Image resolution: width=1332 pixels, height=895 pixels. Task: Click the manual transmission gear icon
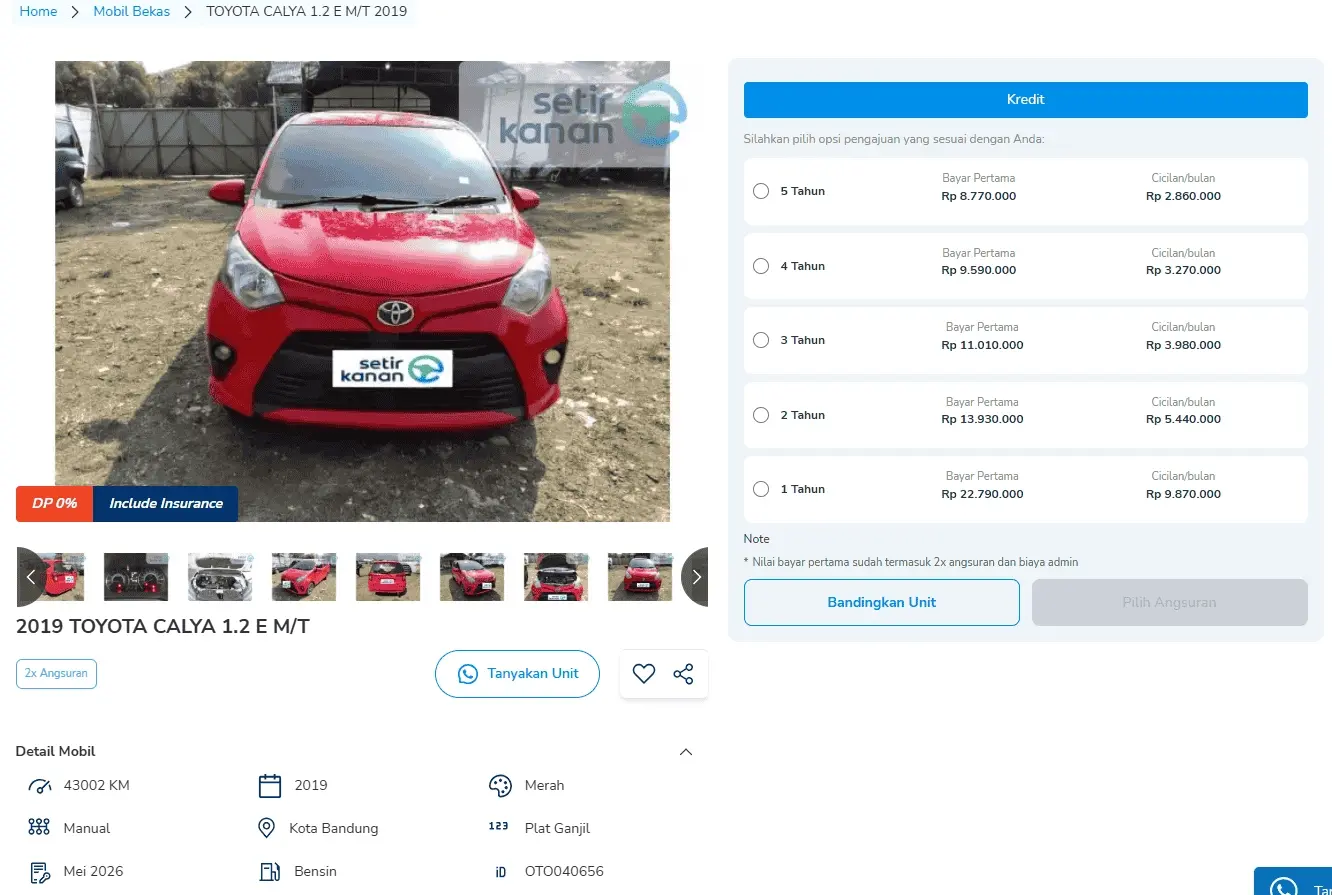click(x=40, y=828)
